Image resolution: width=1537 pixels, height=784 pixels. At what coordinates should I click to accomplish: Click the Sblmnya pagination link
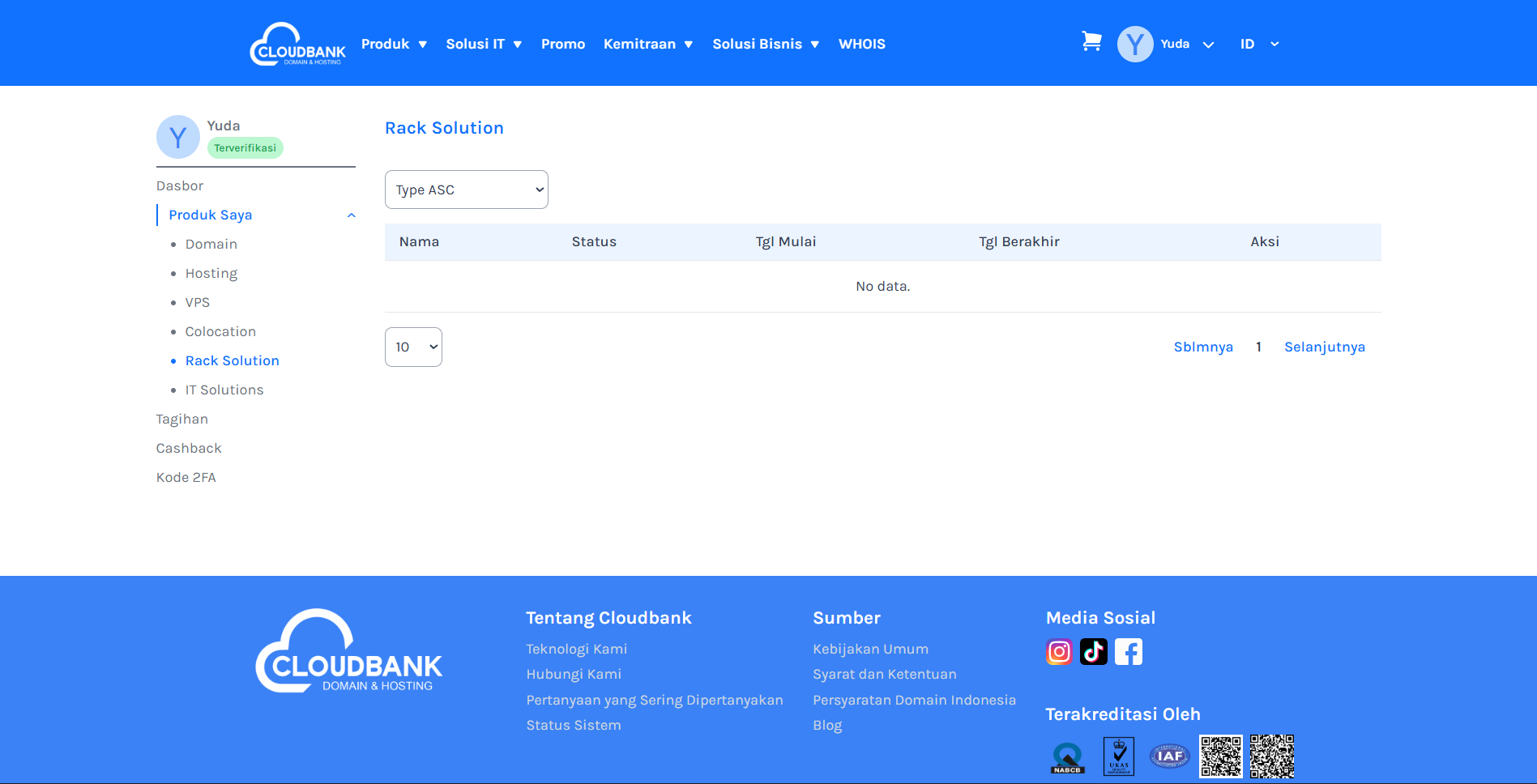point(1203,347)
